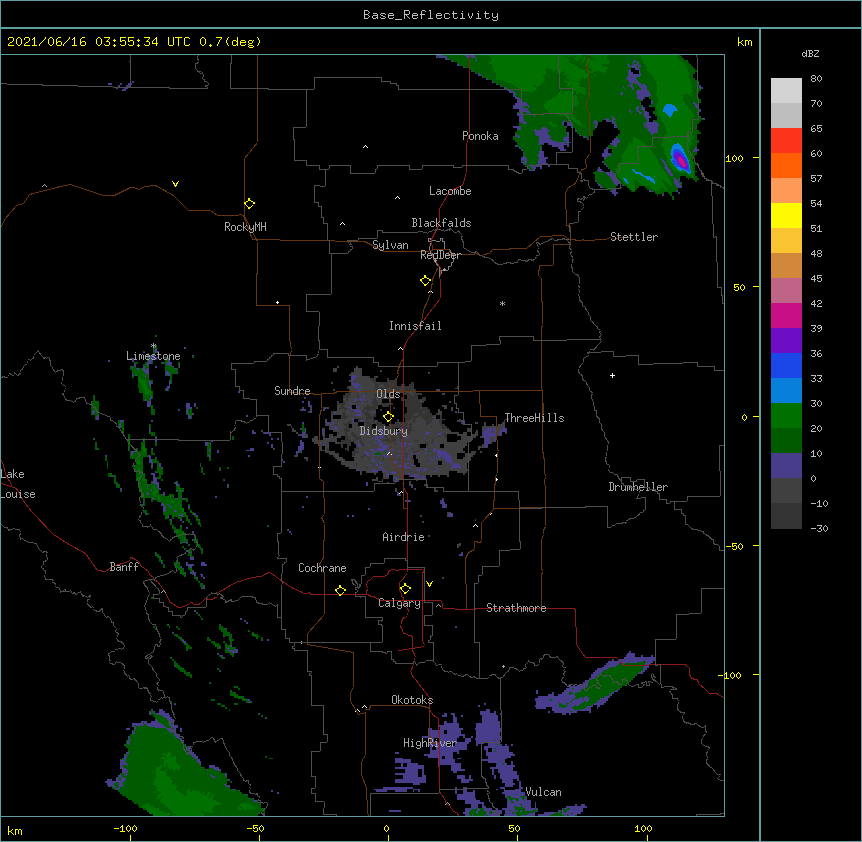Click the Sundre town label
This screenshot has width=862, height=842.
tap(292, 391)
